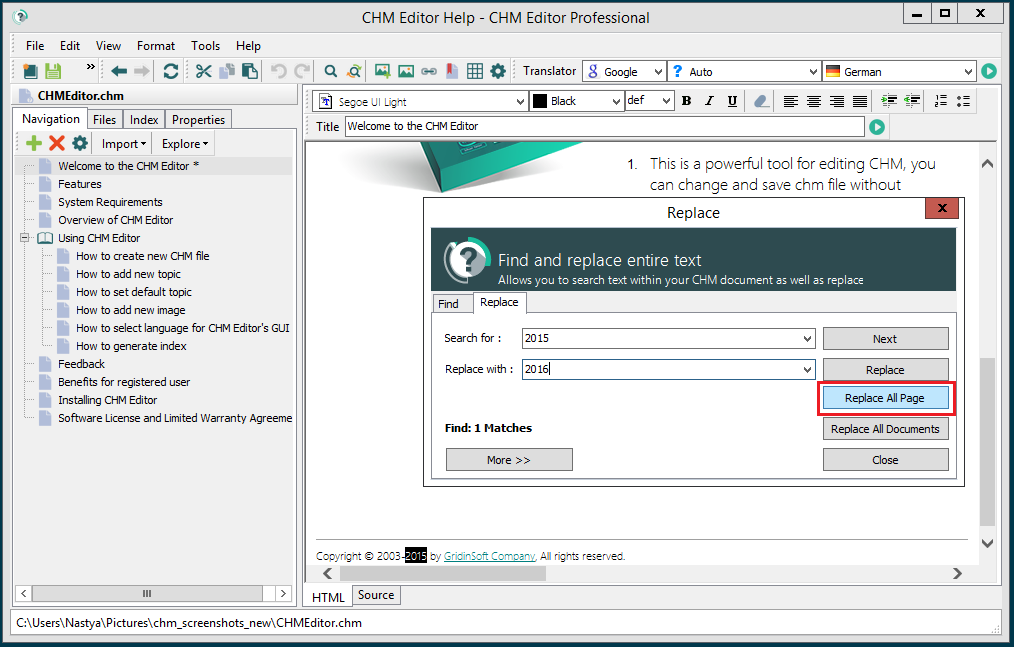Toggle italic formatting

coord(710,101)
